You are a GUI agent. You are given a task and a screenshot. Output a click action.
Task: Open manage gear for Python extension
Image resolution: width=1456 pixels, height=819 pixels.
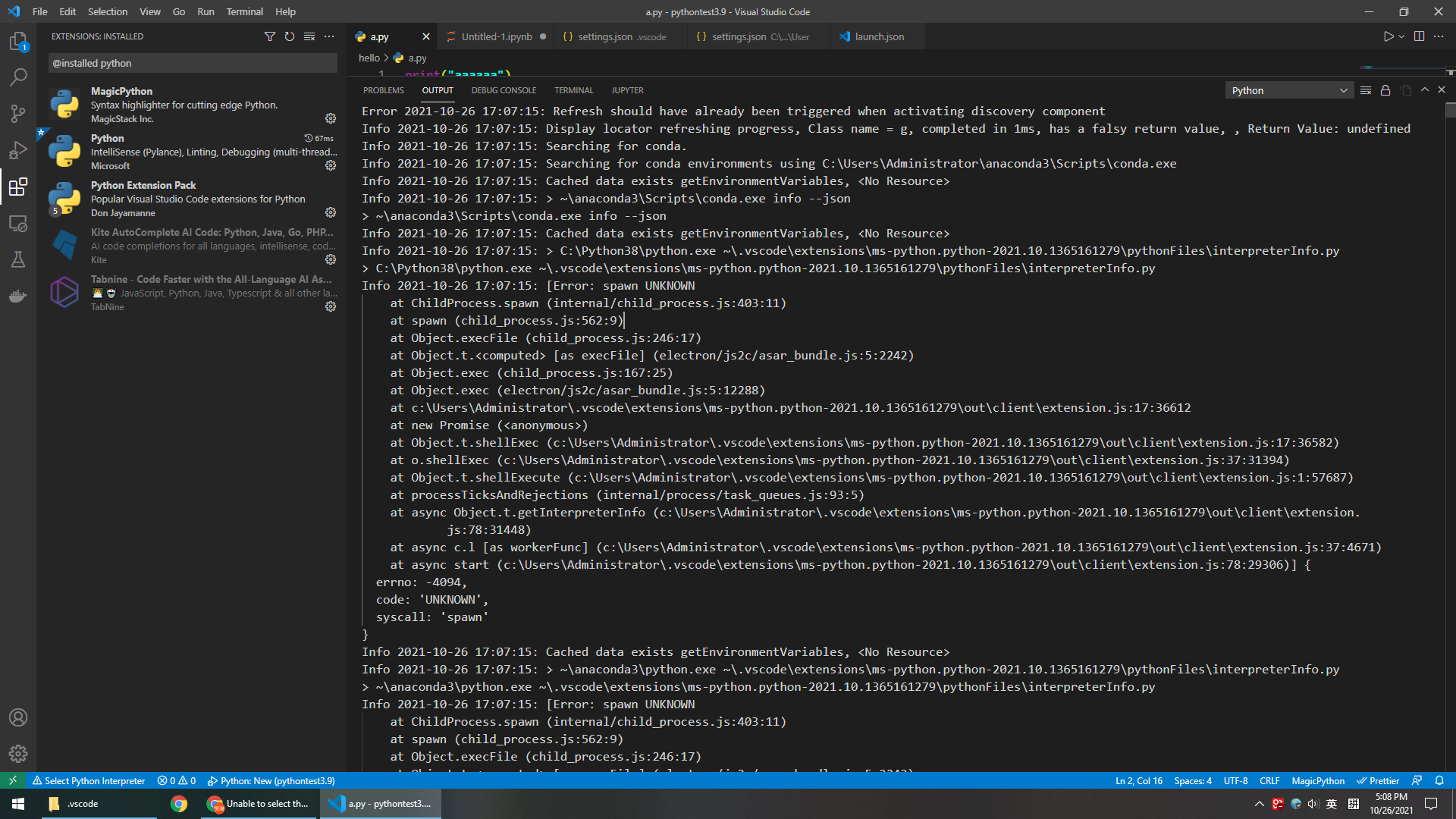(x=331, y=165)
